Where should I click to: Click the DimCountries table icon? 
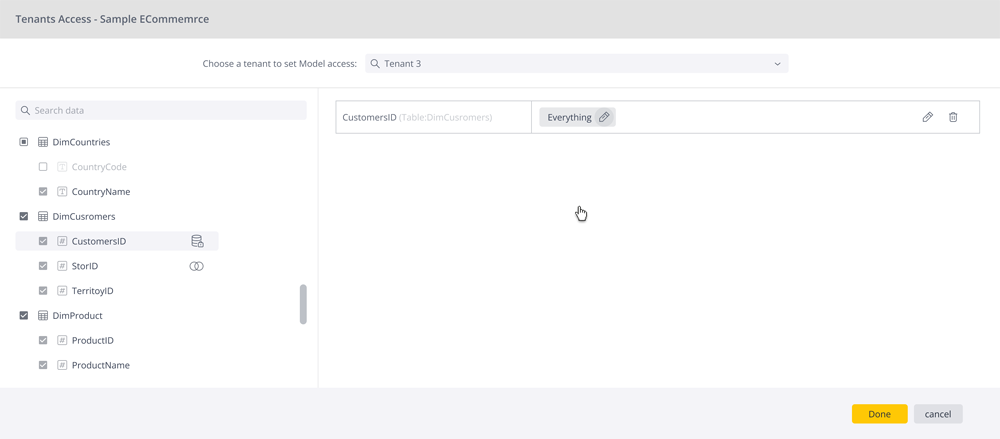click(x=43, y=142)
